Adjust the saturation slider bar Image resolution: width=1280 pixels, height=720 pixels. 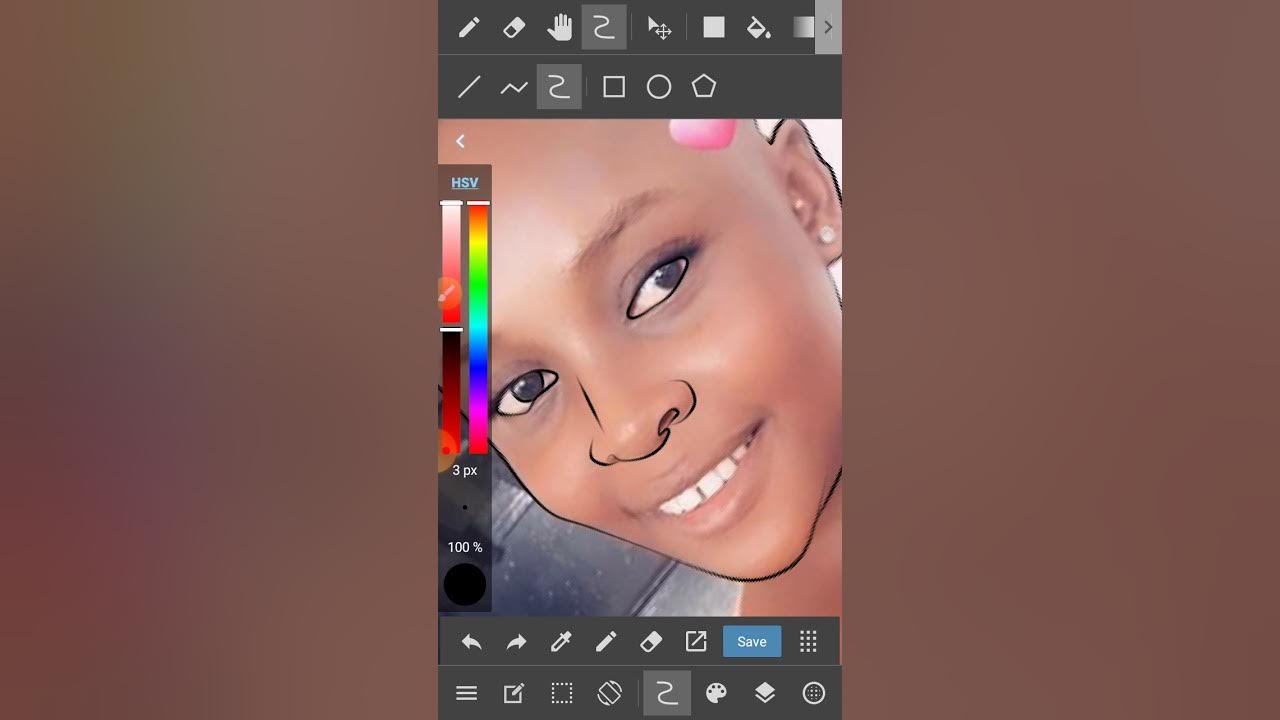pyautogui.click(x=452, y=263)
